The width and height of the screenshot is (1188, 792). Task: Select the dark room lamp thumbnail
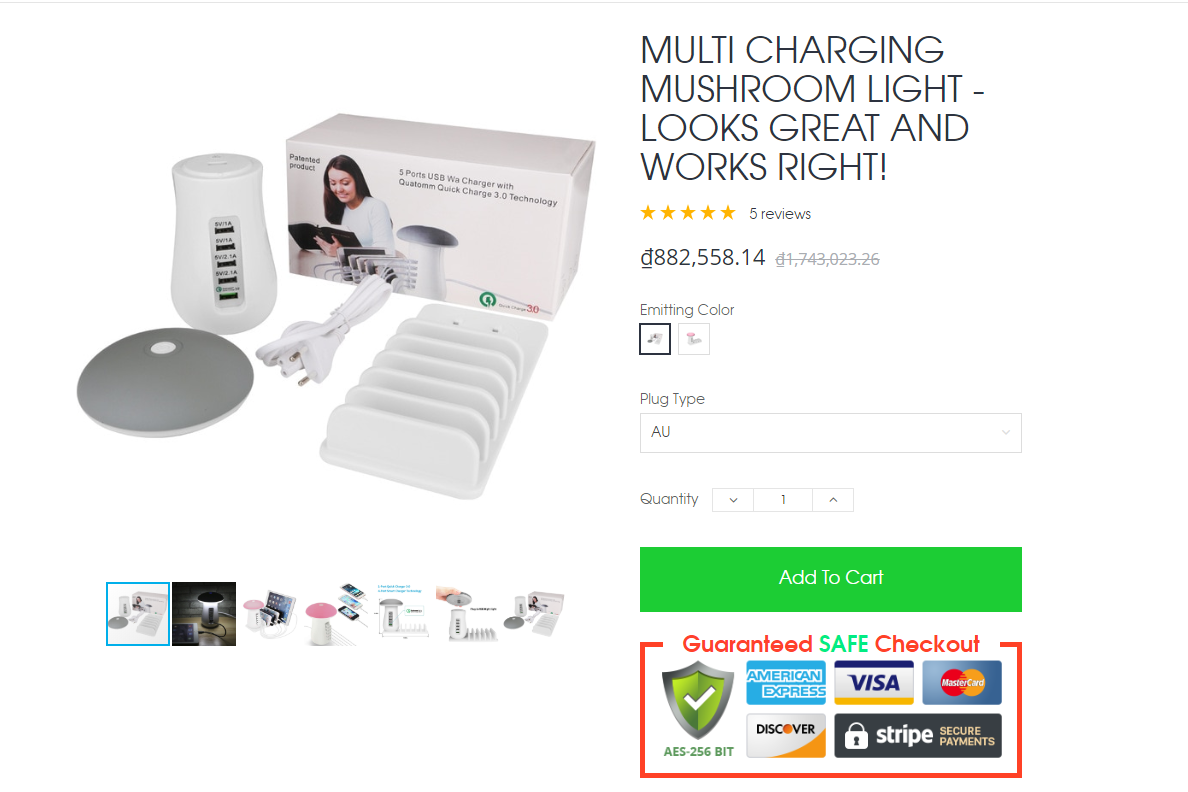click(204, 614)
